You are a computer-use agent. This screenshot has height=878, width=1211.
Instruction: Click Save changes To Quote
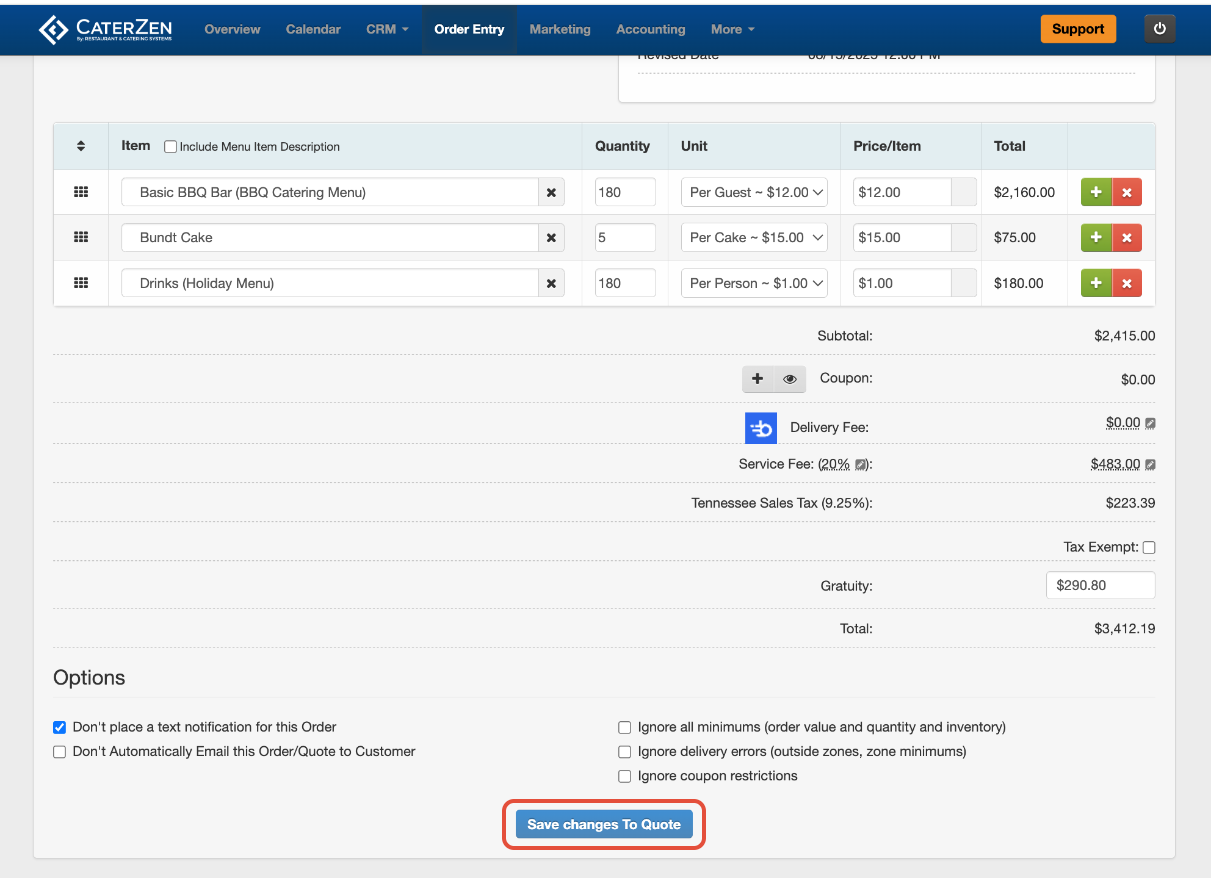point(604,825)
